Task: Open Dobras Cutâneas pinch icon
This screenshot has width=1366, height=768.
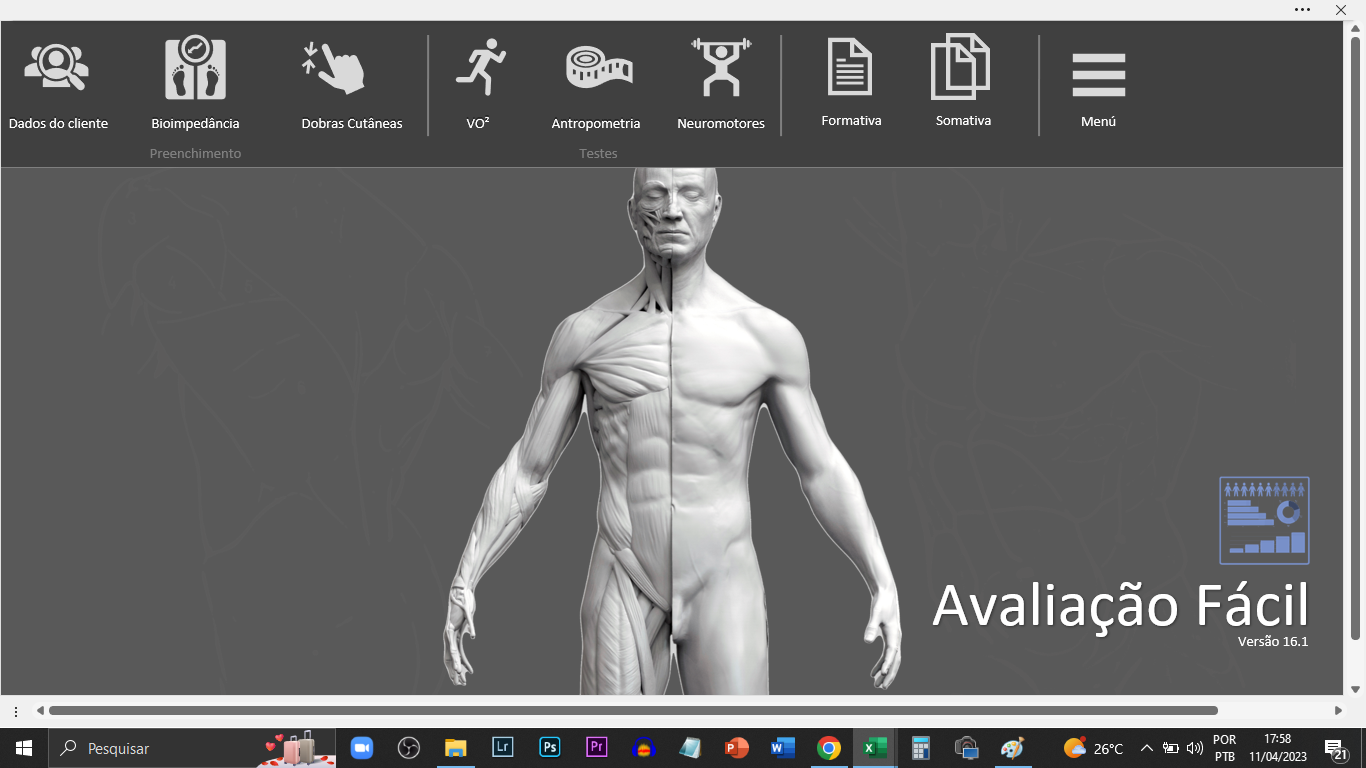Action: (334, 68)
